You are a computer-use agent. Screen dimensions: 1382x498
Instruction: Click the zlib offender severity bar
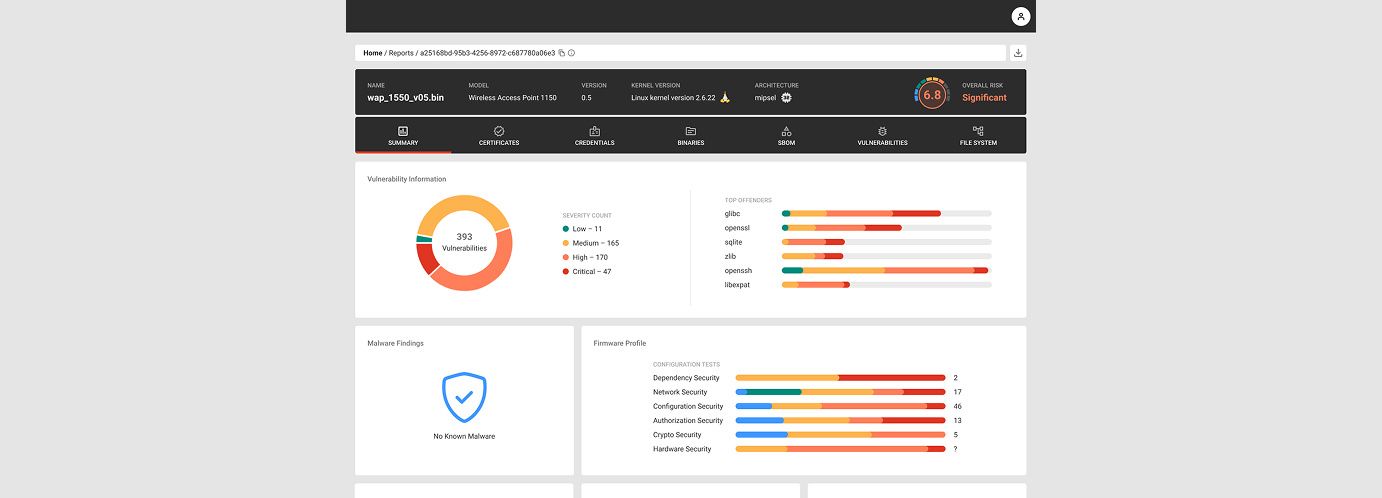coord(887,256)
